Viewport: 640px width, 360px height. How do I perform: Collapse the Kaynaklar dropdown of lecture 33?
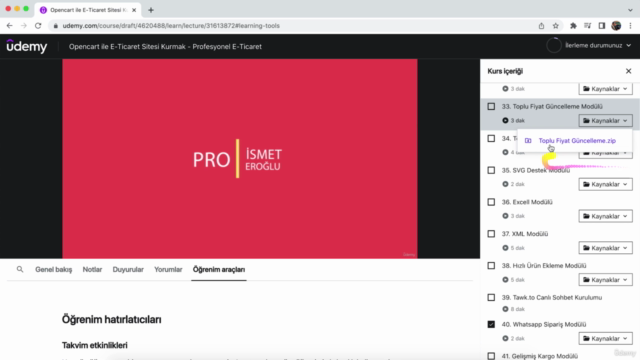(x=605, y=120)
